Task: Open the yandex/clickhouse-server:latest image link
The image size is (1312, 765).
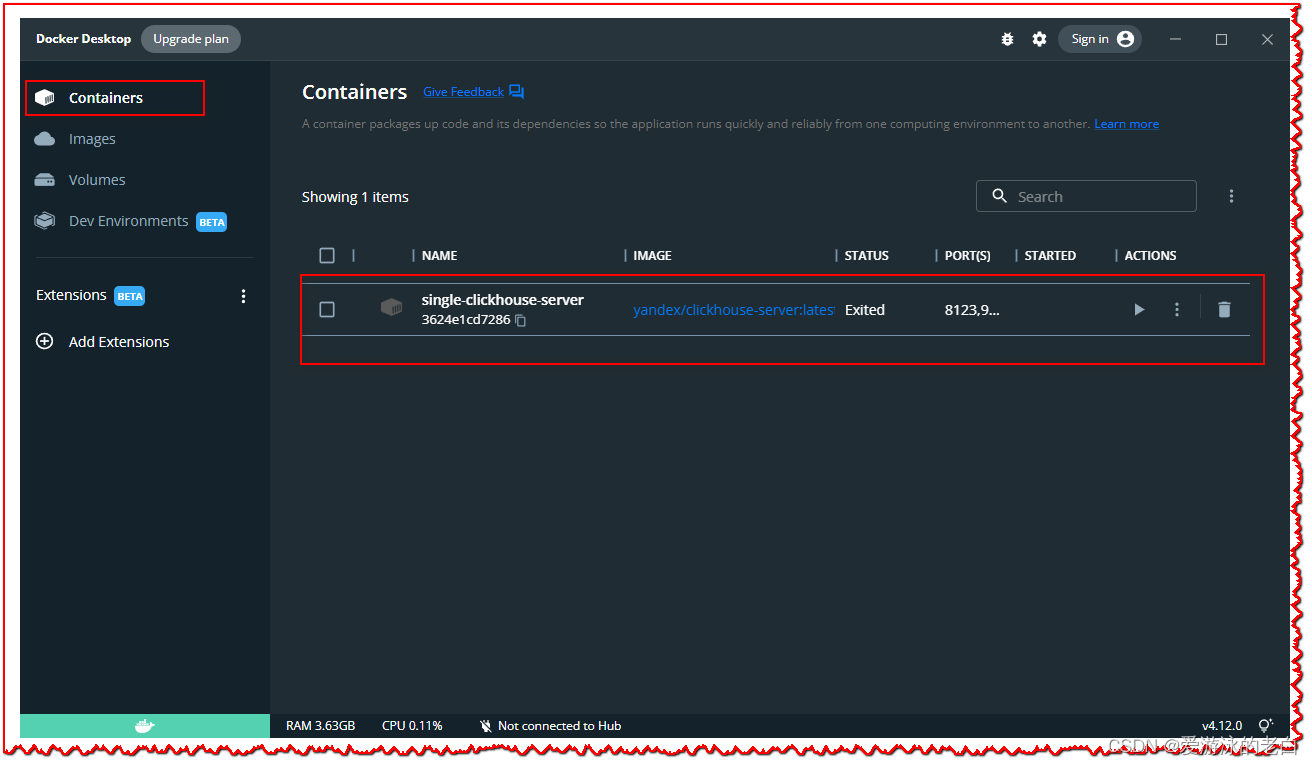Action: [733, 310]
